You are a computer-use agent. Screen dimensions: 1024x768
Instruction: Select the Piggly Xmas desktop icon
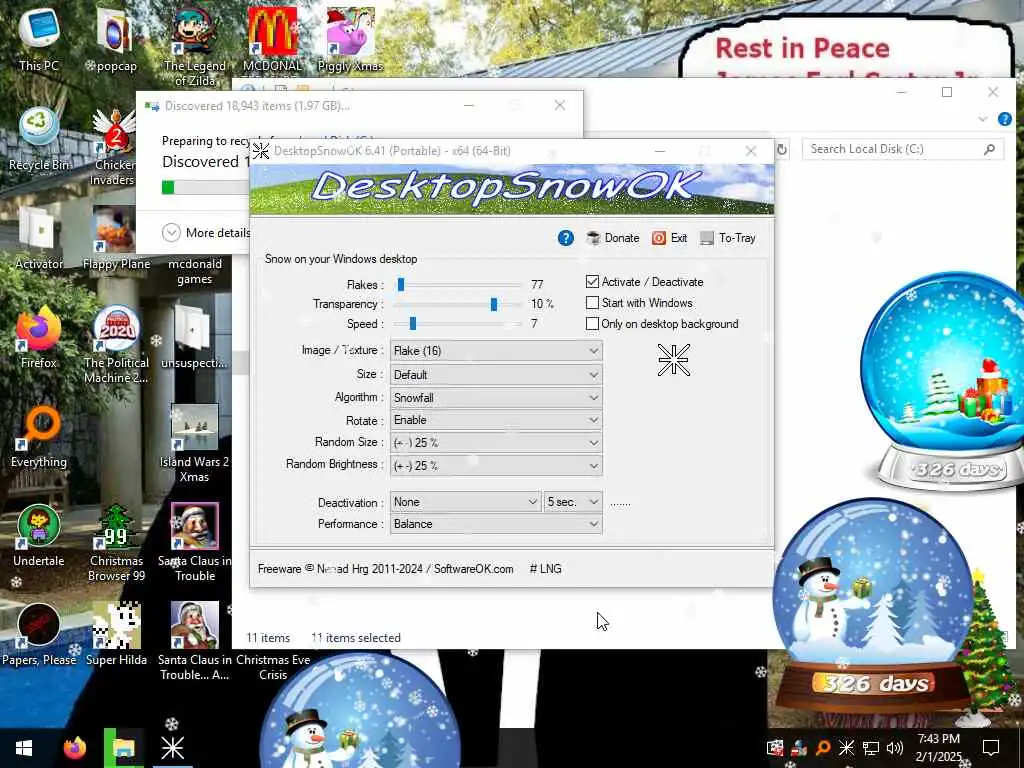(x=350, y=39)
